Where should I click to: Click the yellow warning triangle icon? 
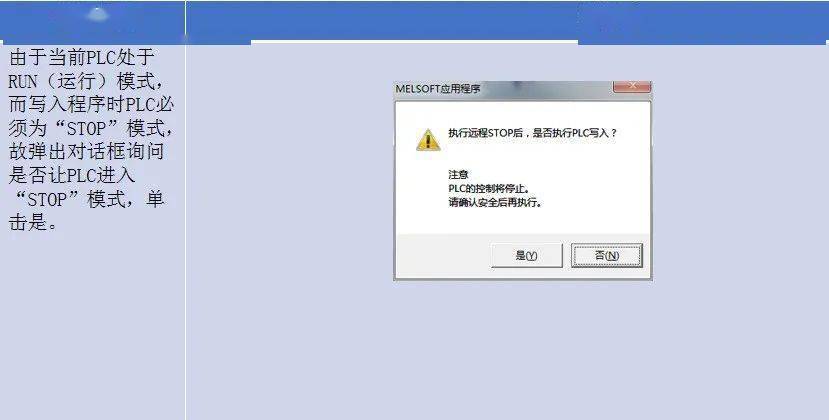click(428, 140)
